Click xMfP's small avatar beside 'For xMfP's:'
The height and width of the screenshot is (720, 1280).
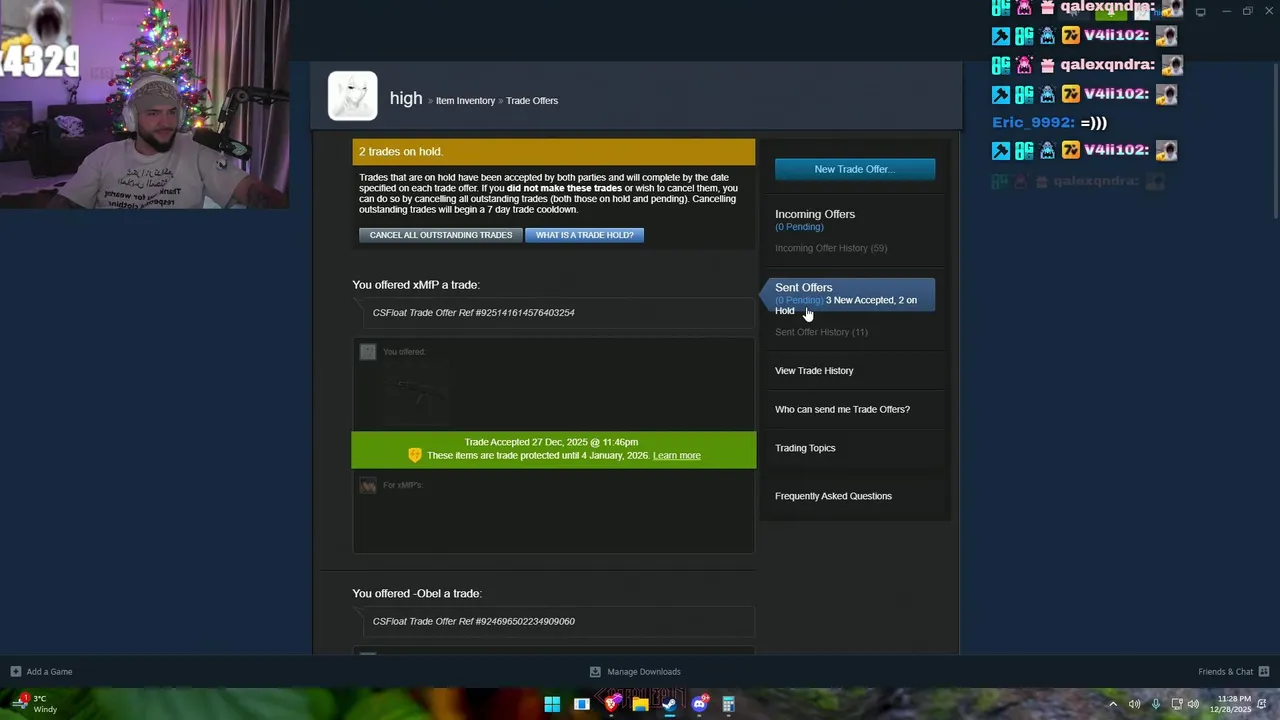pyautogui.click(x=368, y=486)
